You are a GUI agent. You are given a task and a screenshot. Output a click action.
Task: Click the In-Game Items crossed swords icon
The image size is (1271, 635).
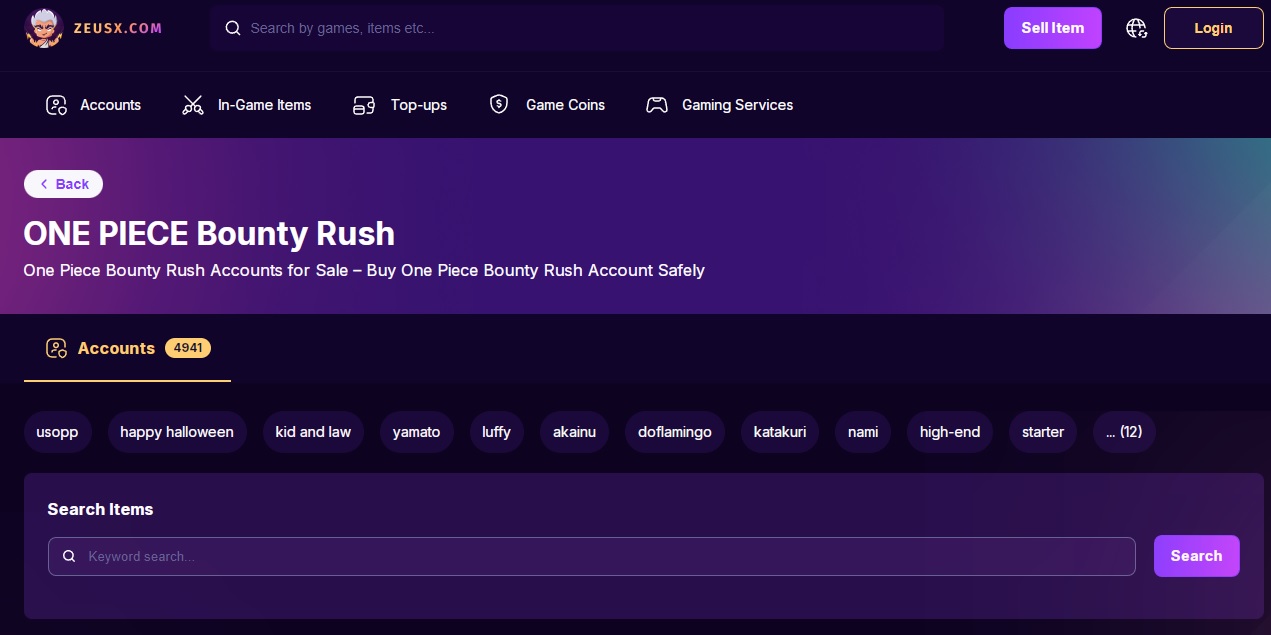(193, 105)
